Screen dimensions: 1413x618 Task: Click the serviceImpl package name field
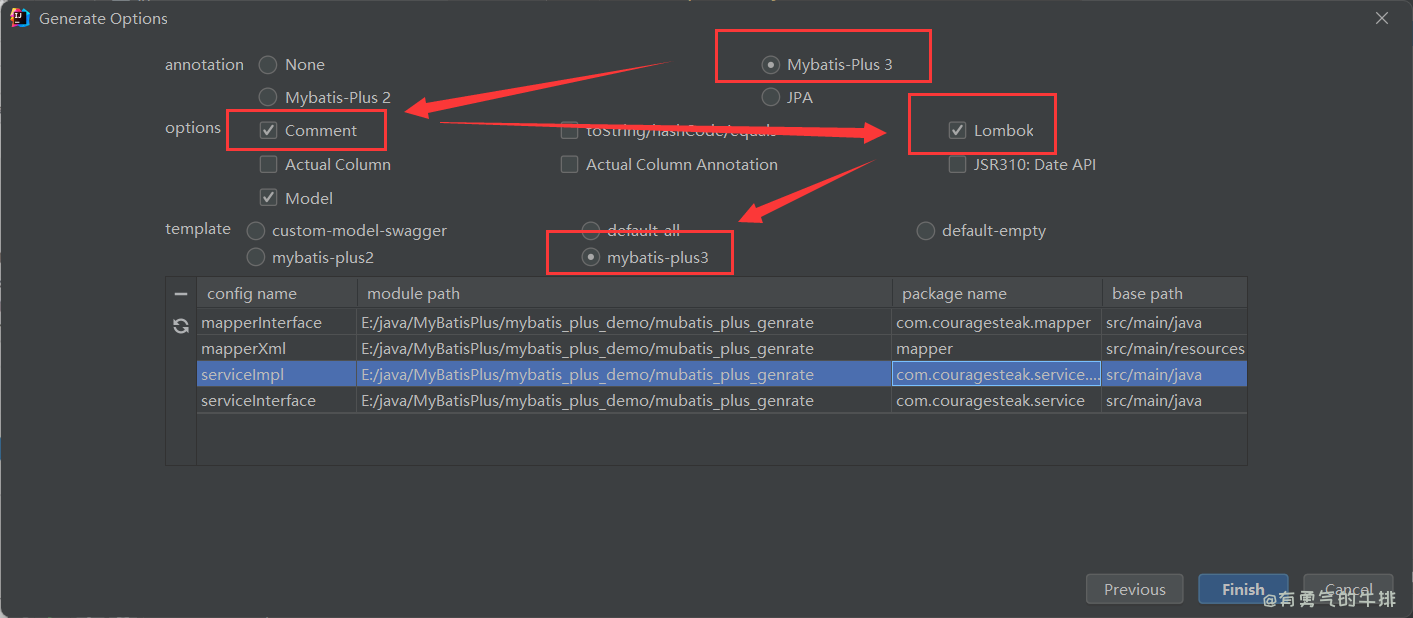(x=996, y=375)
